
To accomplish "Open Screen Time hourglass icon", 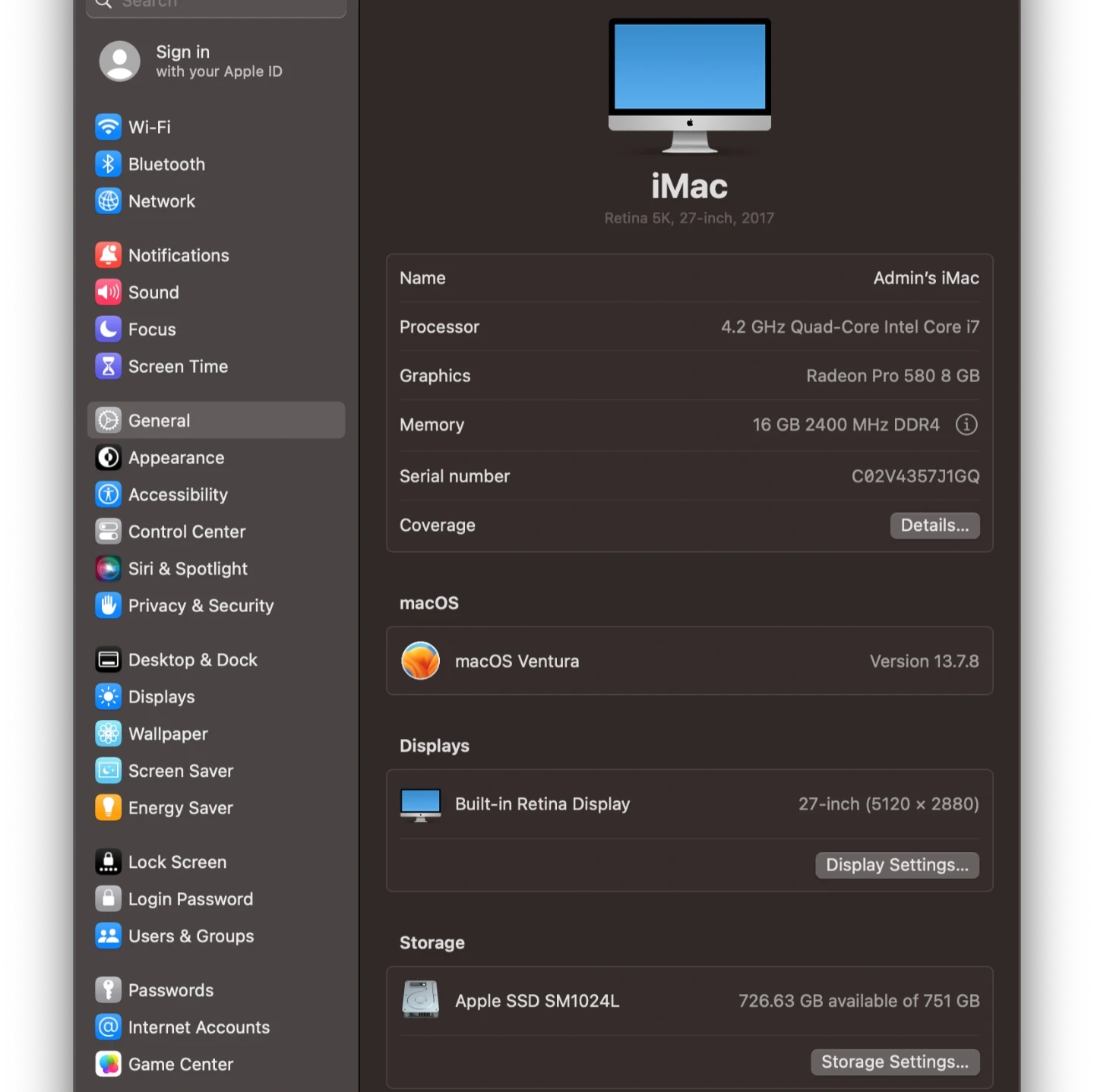I will 108,367.
